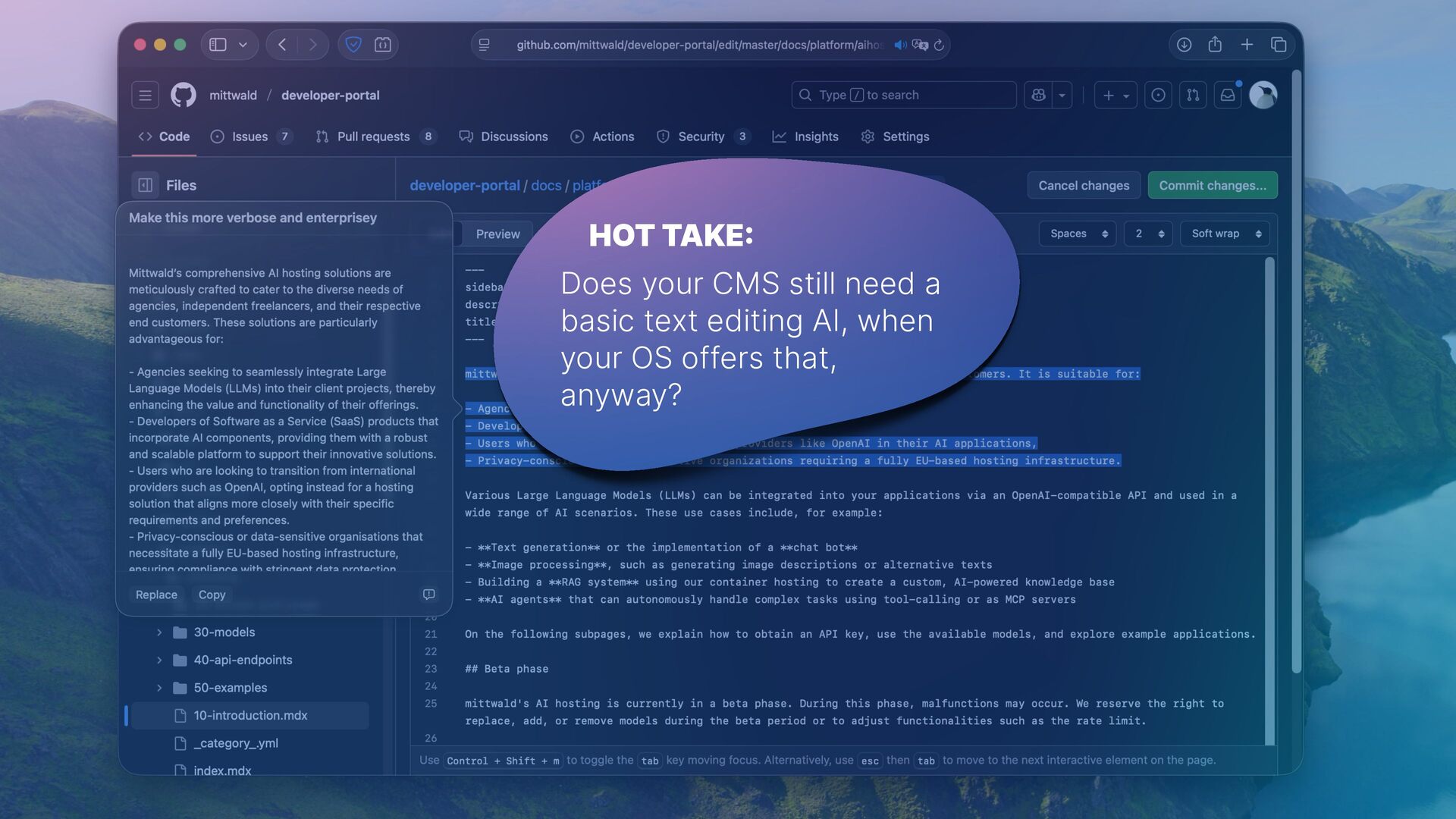Click the Type to search field
The width and height of the screenshot is (1456, 819).
pyautogui.click(x=902, y=95)
